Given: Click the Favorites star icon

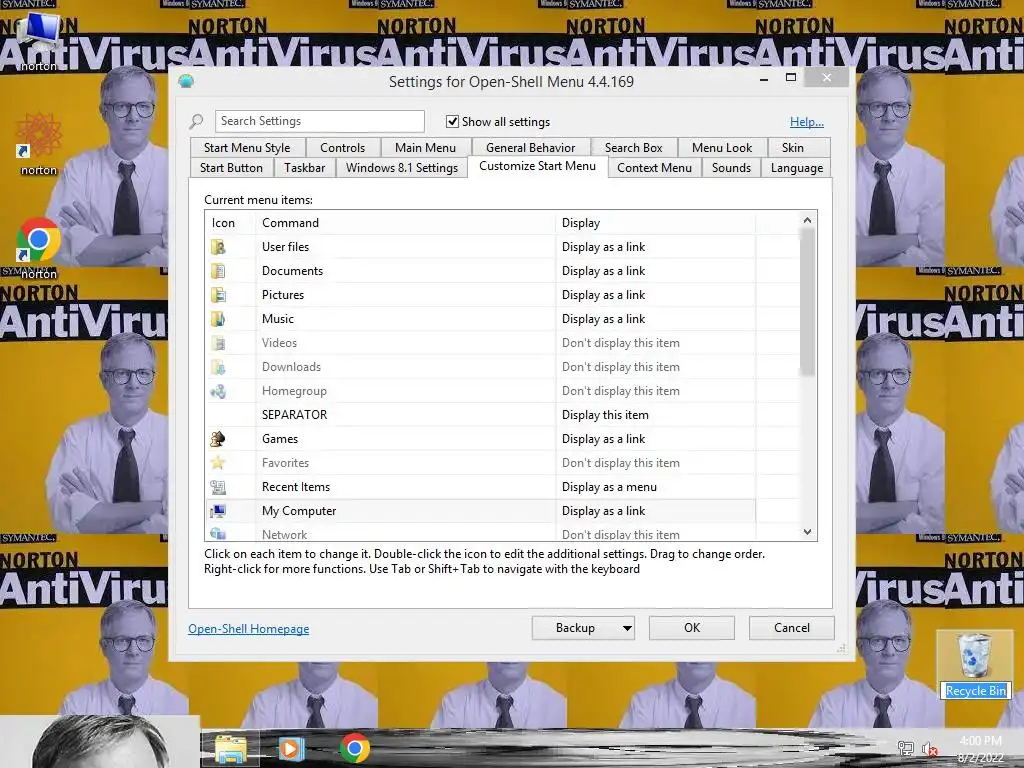Looking at the screenshot, I should coord(218,463).
